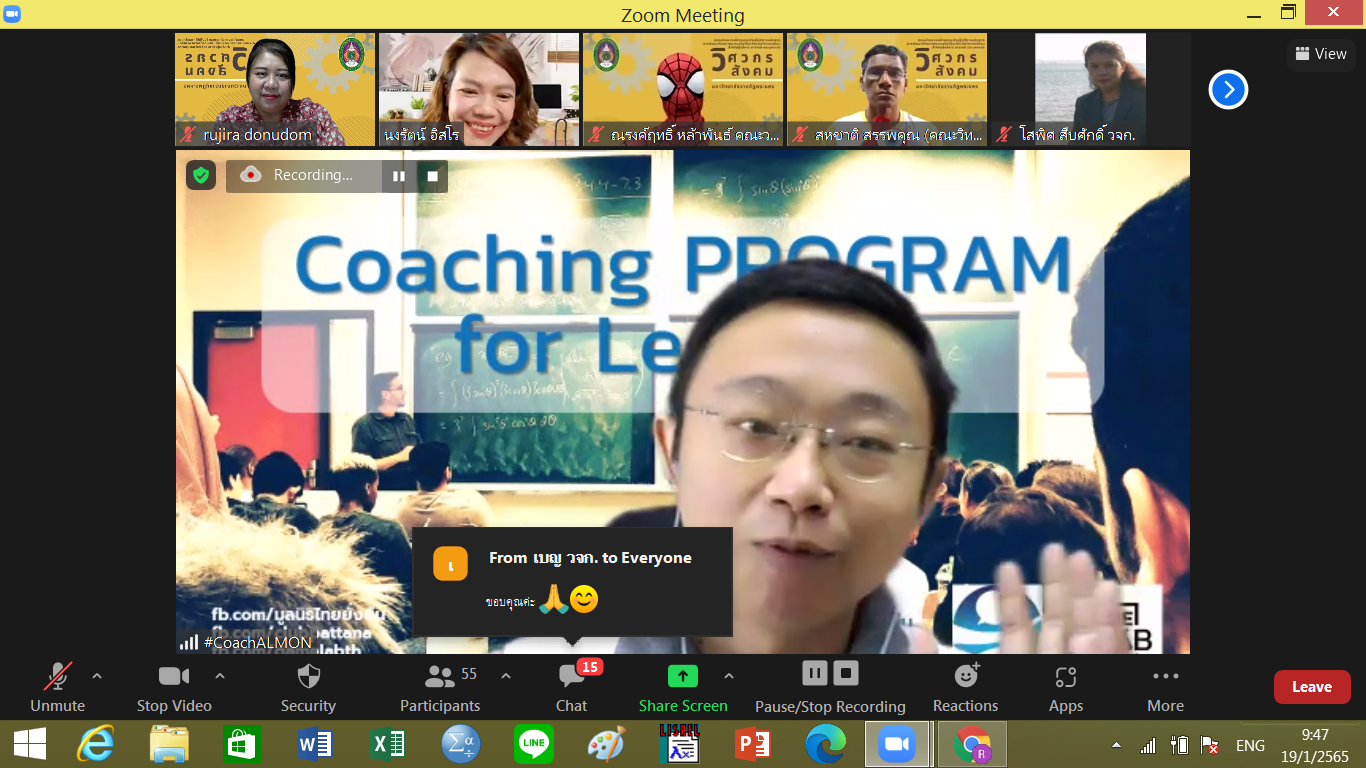Pause recording in the bottom toolbar
This screenshot has height=768, width=1366.
click(815, 673)
